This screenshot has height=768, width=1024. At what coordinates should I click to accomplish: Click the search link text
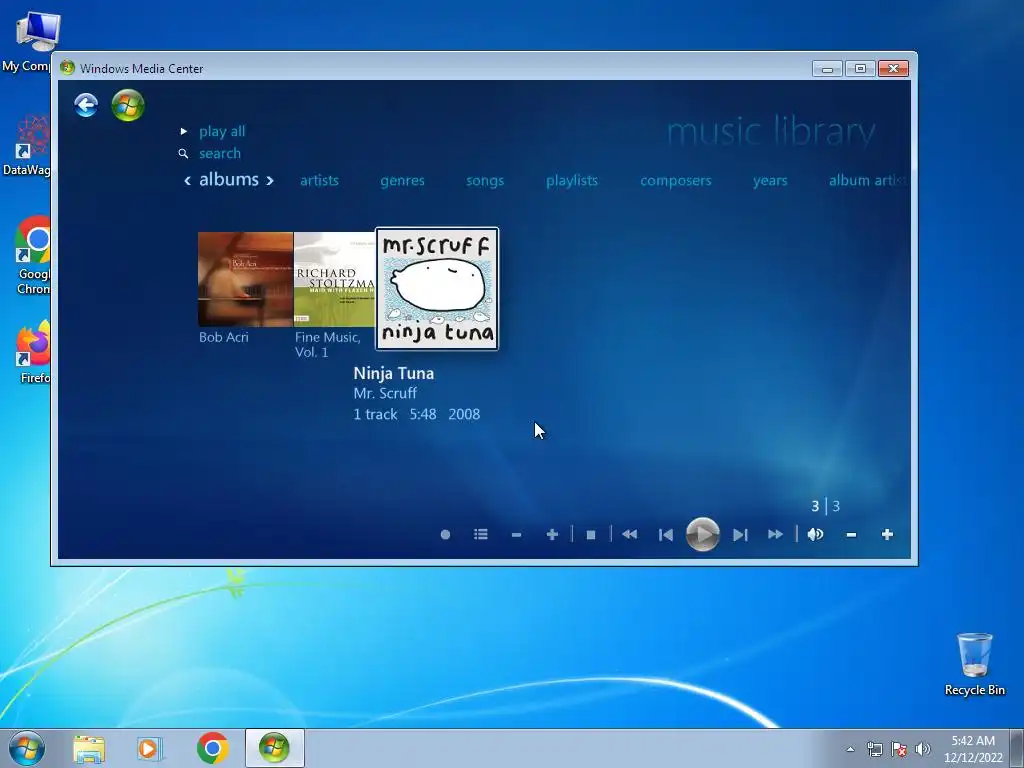220,153
